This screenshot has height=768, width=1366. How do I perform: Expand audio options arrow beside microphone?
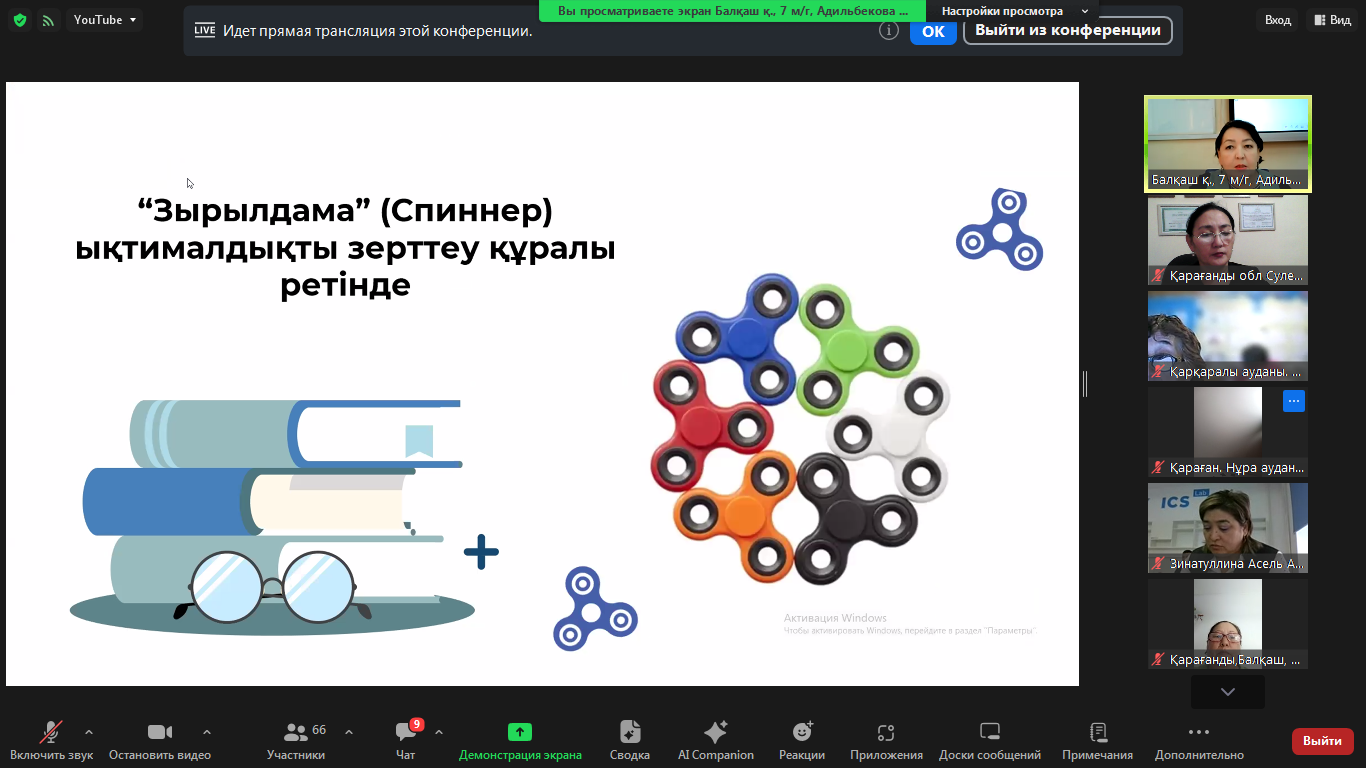coord(89,732)
